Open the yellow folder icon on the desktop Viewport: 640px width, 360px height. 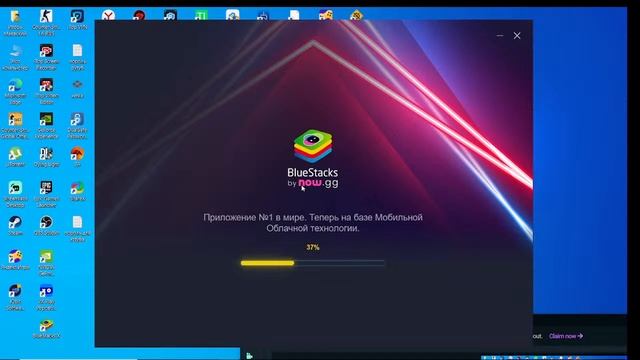[x=16, y=17]
